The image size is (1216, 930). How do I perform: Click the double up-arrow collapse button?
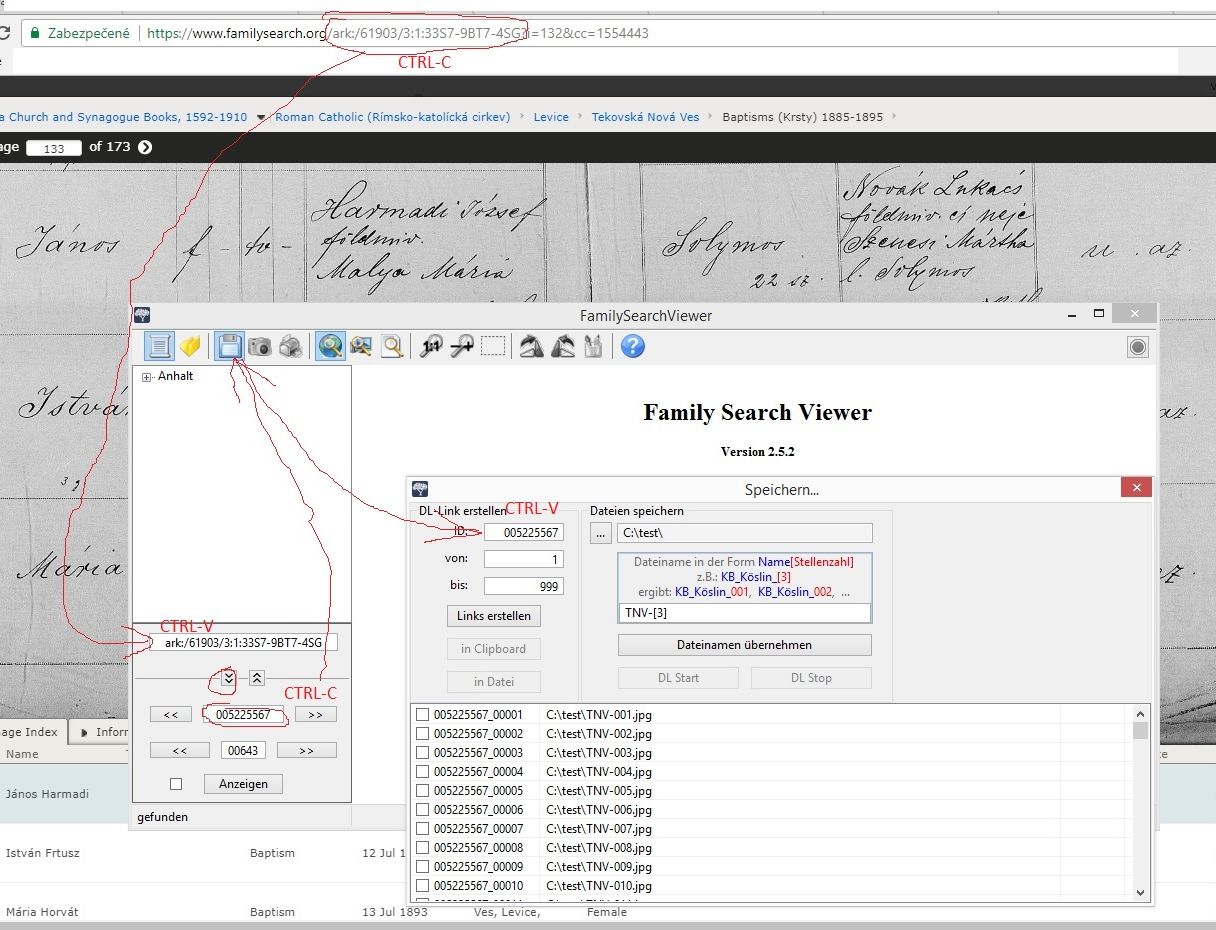point(257,677)
